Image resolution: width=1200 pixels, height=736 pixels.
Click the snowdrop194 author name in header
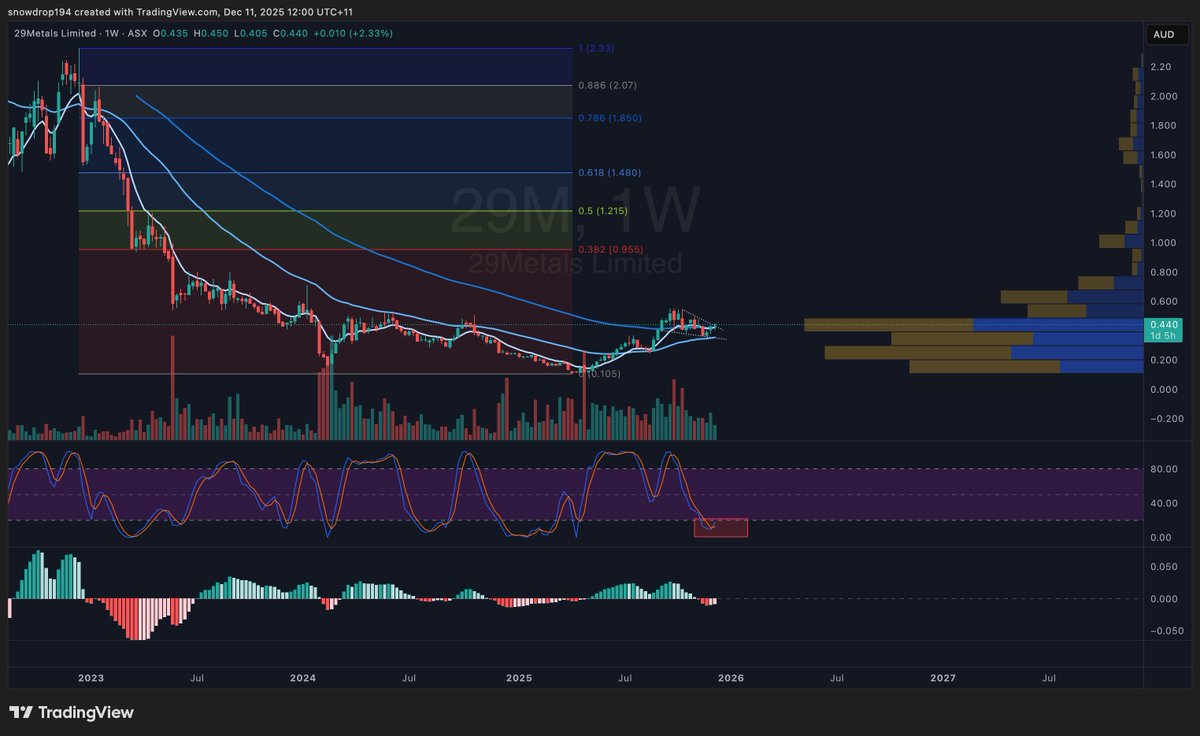[39, 11]
